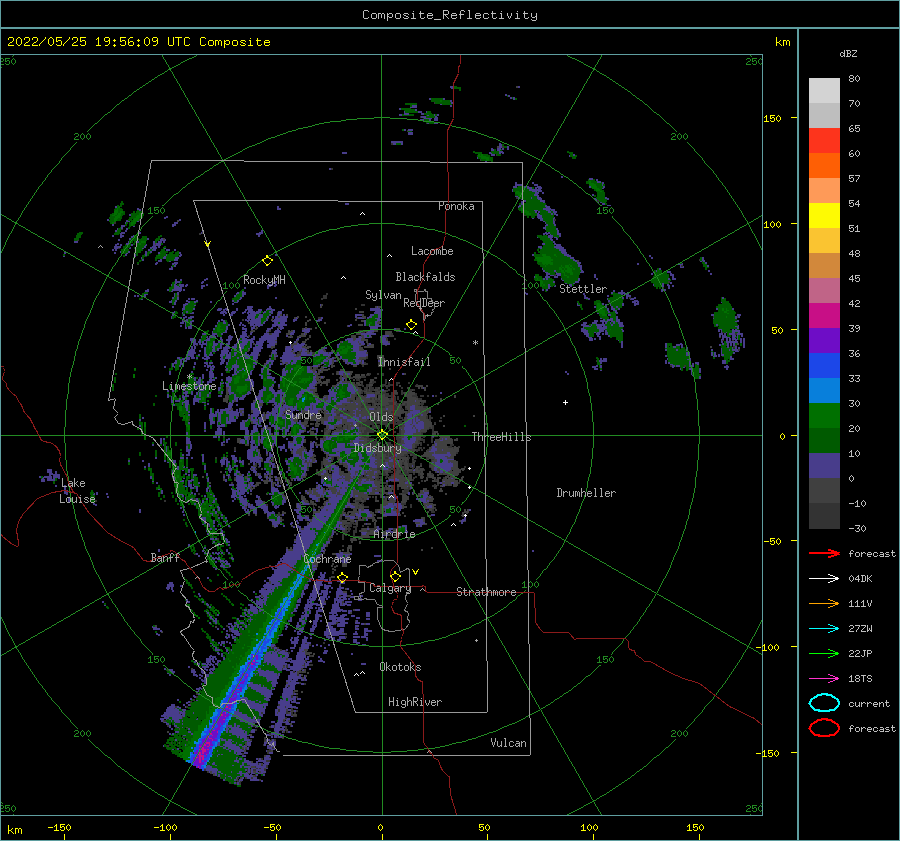Screen dimensions: 900x841
Task: Select the Blackfalds label
Action: [x=425, y=277]
